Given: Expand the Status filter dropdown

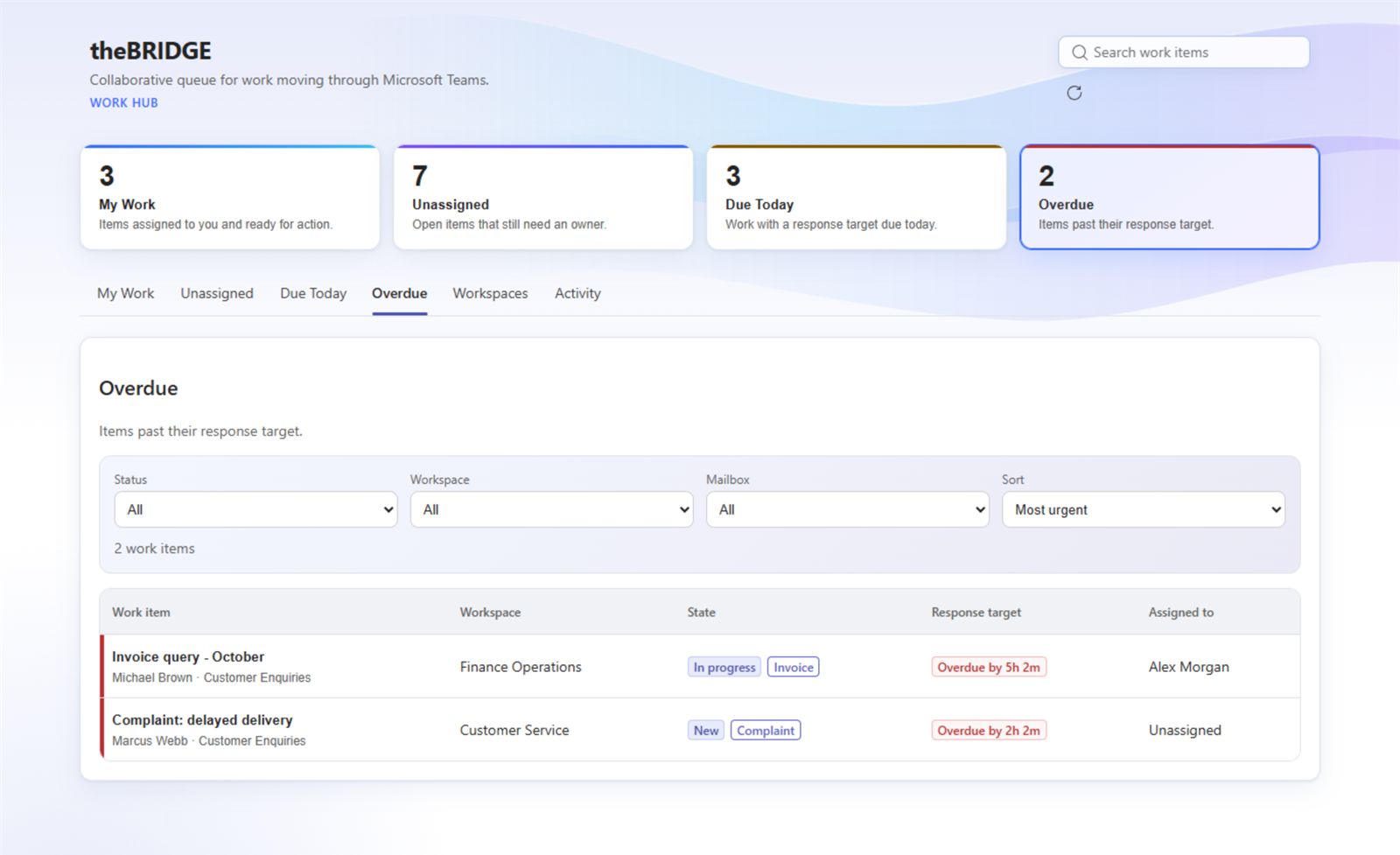Looking at the screenshot, I should click(255, 509).
